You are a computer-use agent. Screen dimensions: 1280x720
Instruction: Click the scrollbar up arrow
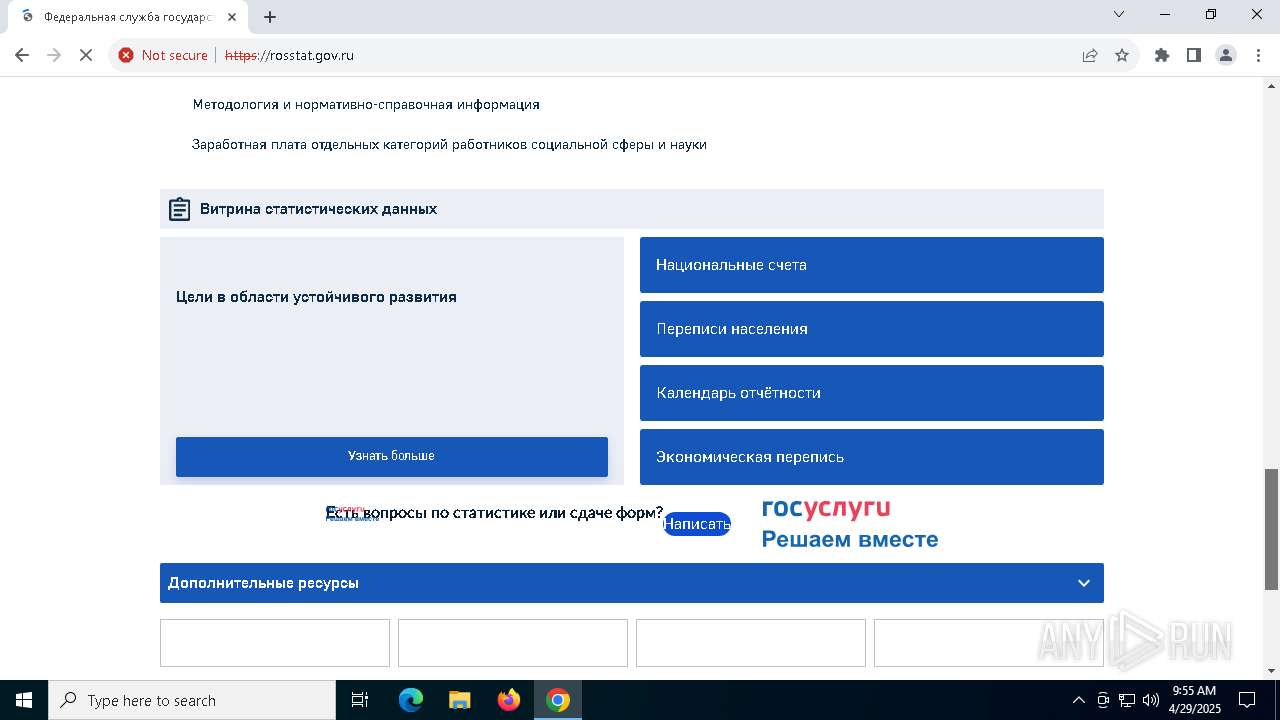(x=1271, y=85)
